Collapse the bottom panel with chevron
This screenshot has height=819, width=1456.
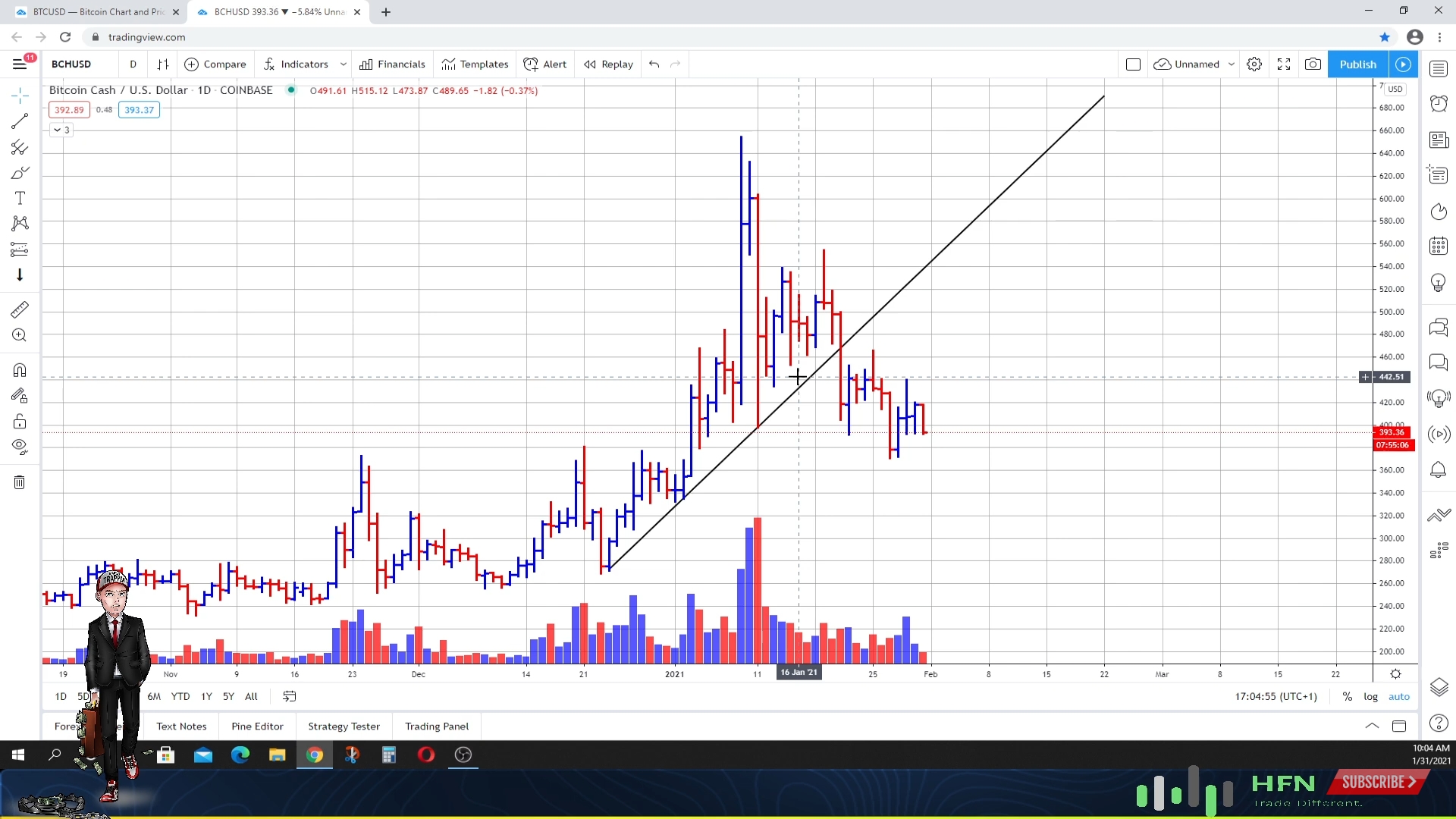click(1372, 726)
